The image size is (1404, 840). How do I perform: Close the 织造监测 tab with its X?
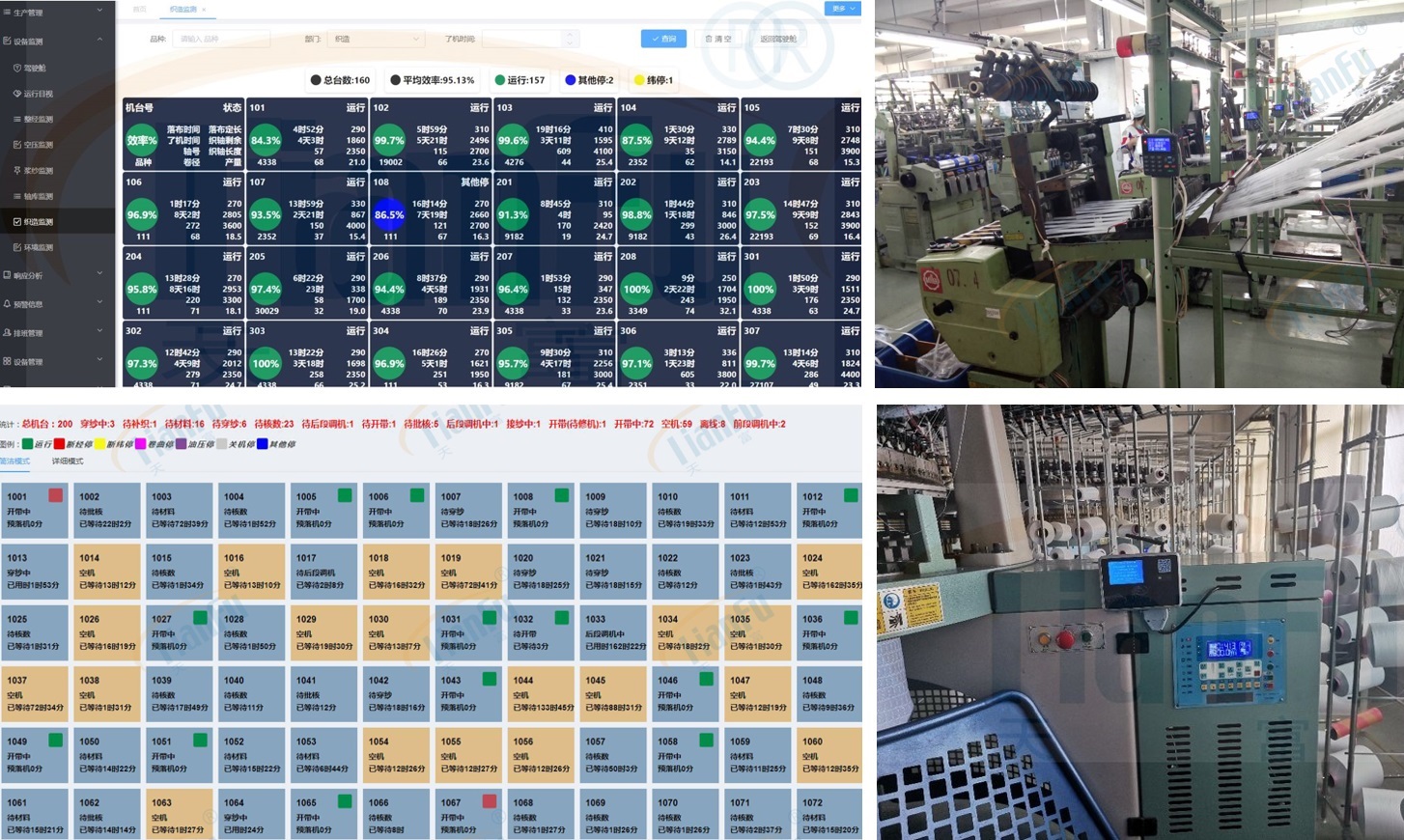tap(204, 10)
